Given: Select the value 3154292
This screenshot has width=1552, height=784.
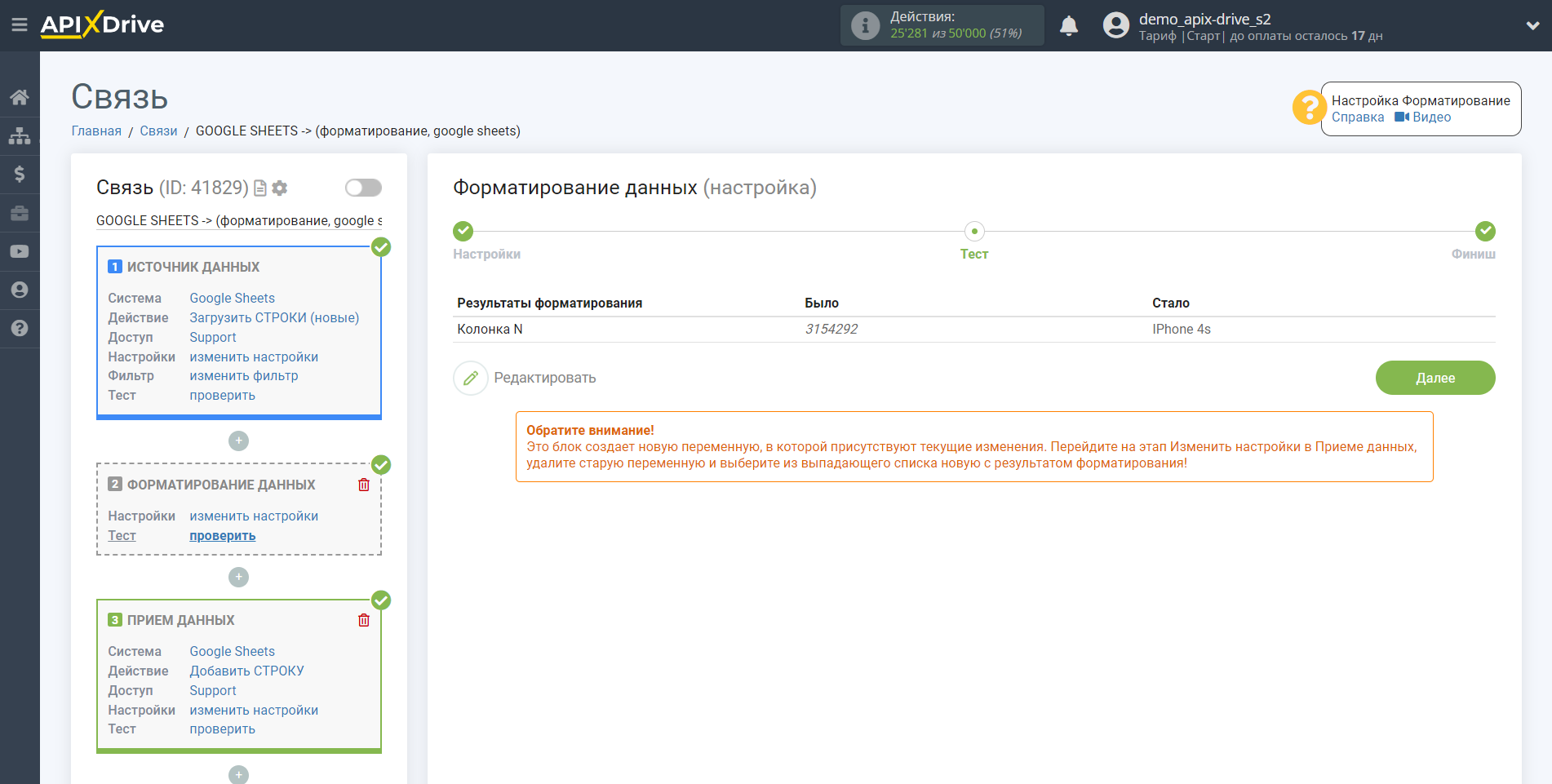Looking at the screenshot, I should coord(831,329).
